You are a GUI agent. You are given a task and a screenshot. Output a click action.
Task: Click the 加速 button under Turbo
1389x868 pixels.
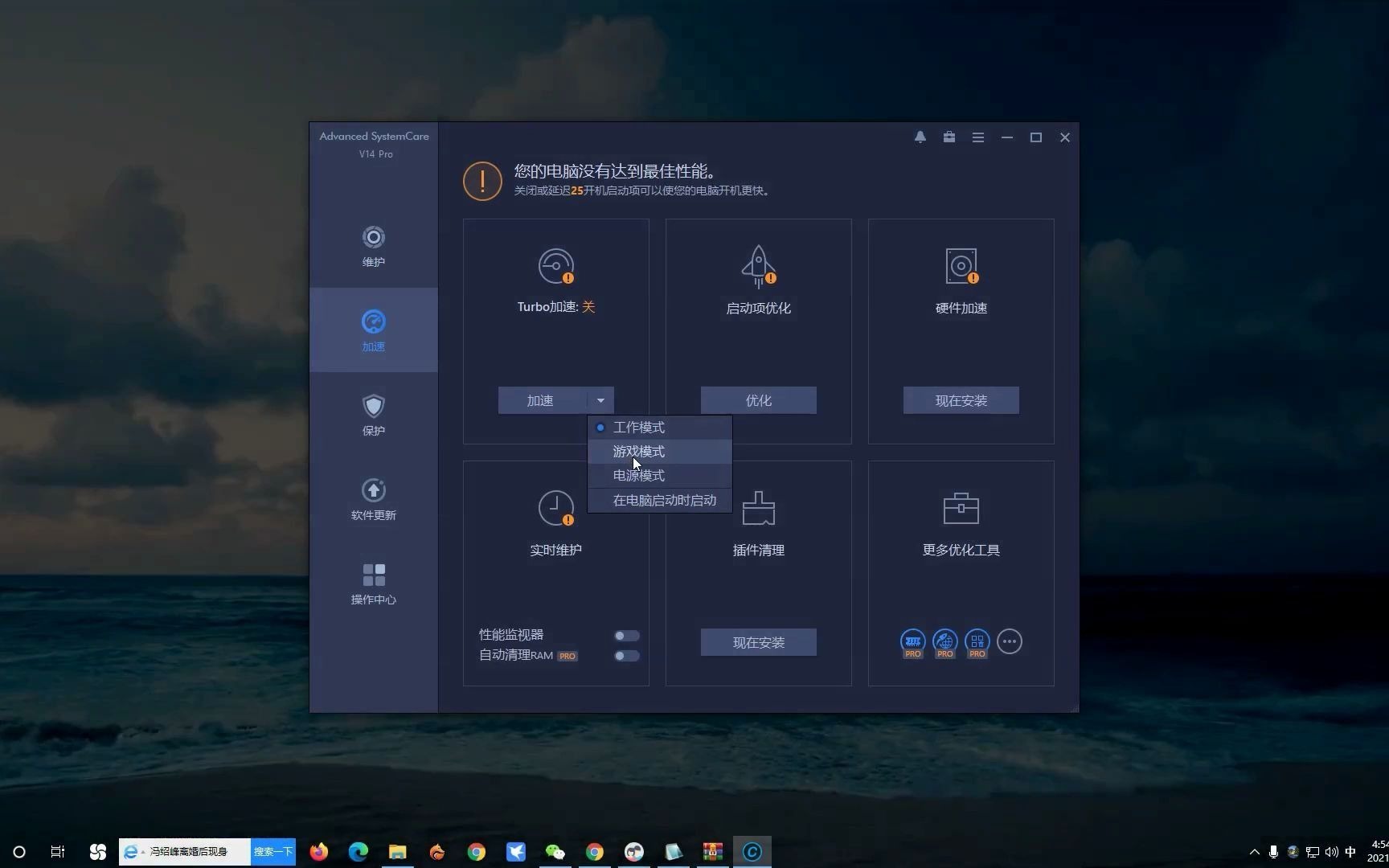coord(543,400)
